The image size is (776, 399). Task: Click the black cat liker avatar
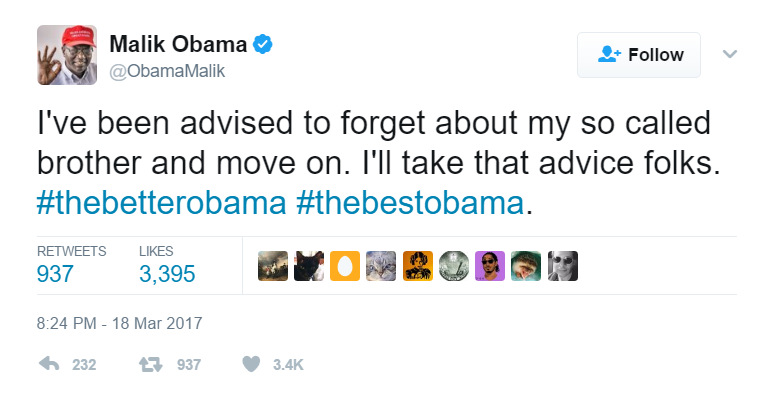coord(309,266)
